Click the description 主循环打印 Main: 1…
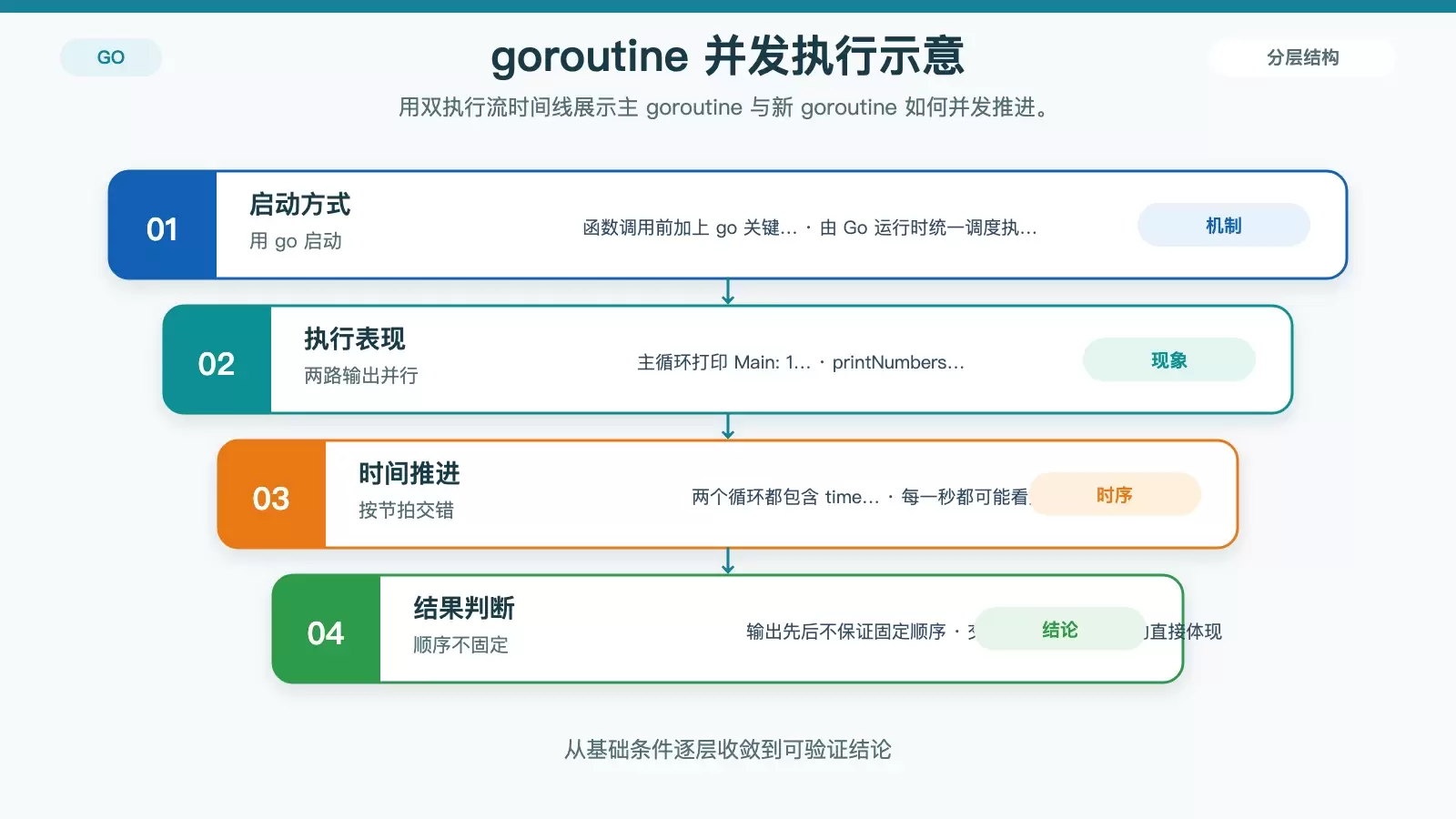The height and width of the screenshot is (819, 1456). pos(723,362)
